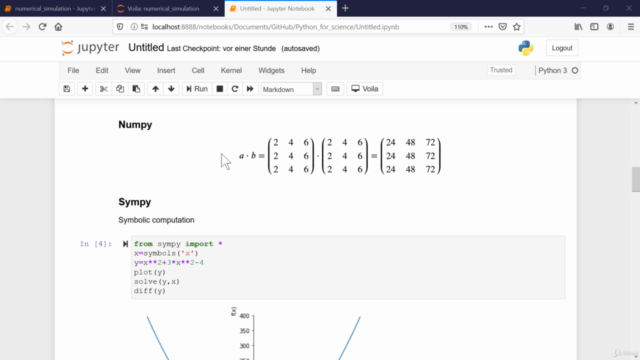Image resolution: width=640 pixels, height=360 pixels.
Task: Click tracking protection shield icon
Action: click(x=120, y=27)
